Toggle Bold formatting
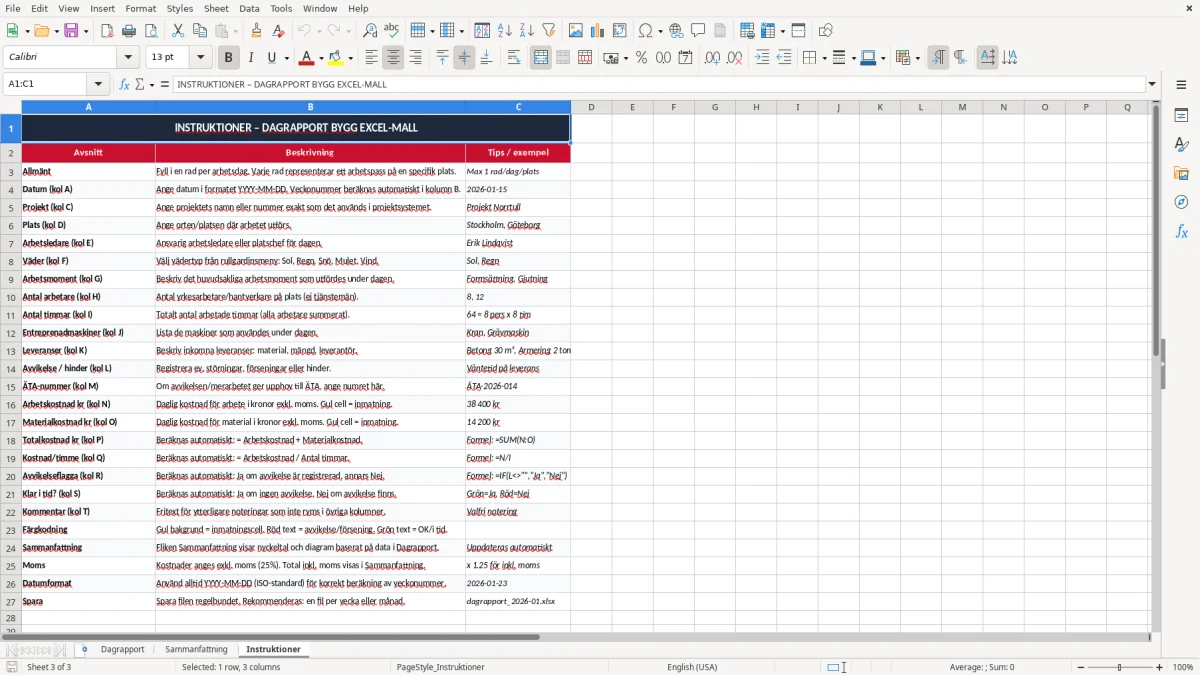Screen dimensions: 1200x675 (228, 58)
